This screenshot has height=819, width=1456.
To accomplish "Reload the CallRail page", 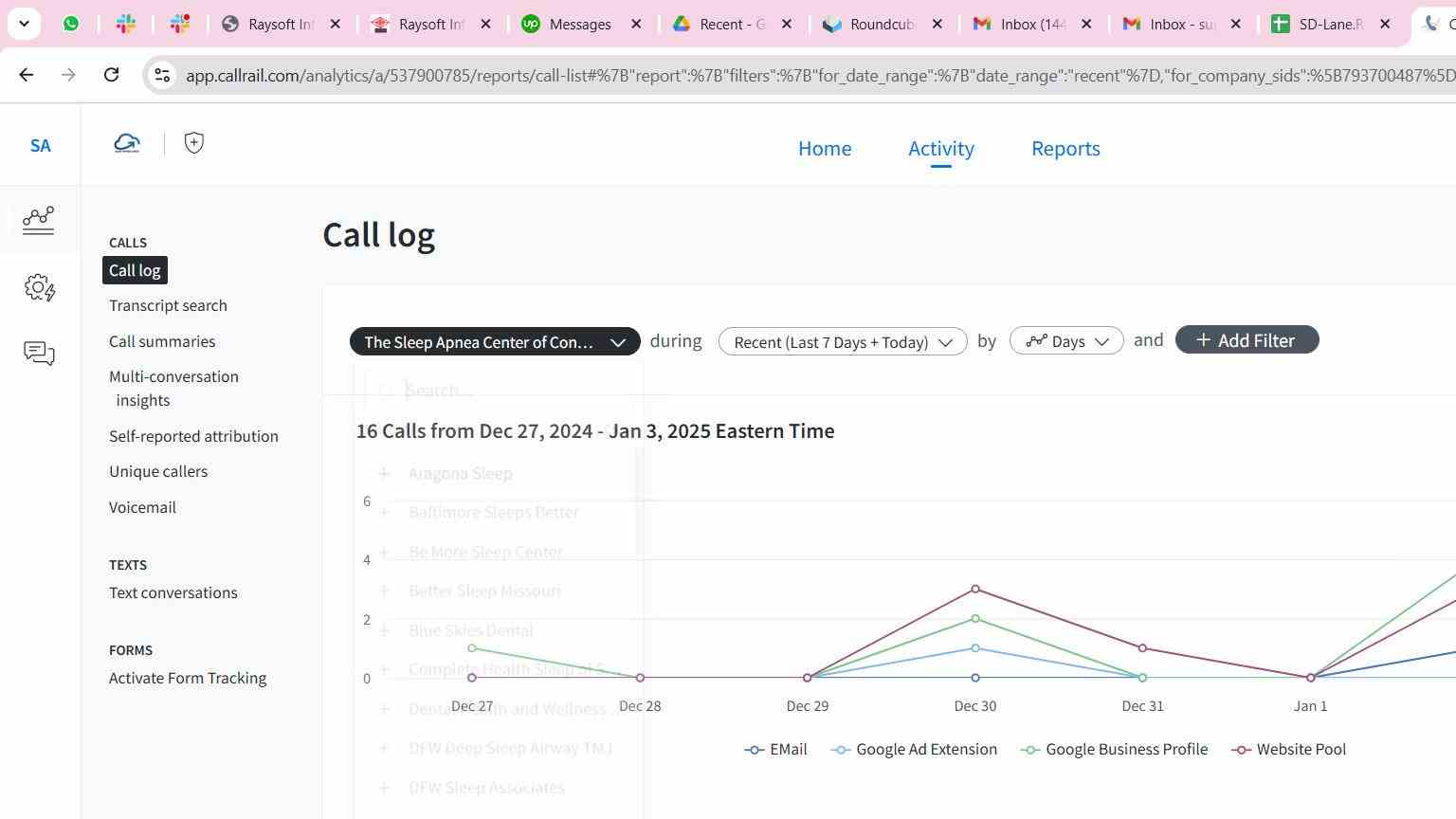I will (x=111, y=74).
